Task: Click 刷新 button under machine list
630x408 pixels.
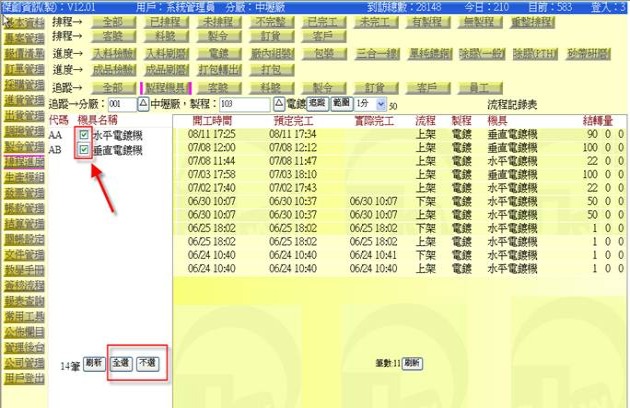Action: tap(94, 363)
